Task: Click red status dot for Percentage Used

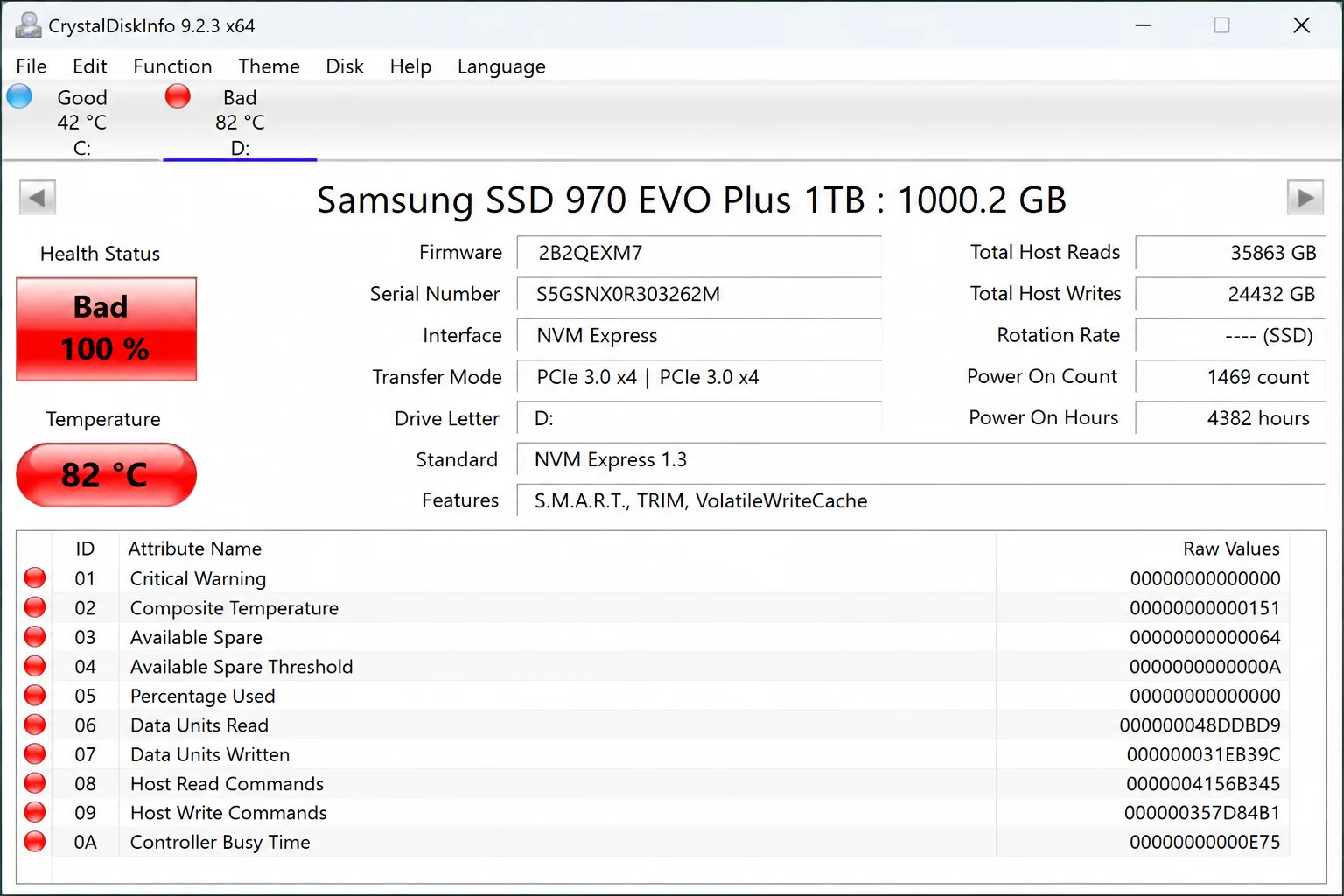Action: [x=35, y=695]
